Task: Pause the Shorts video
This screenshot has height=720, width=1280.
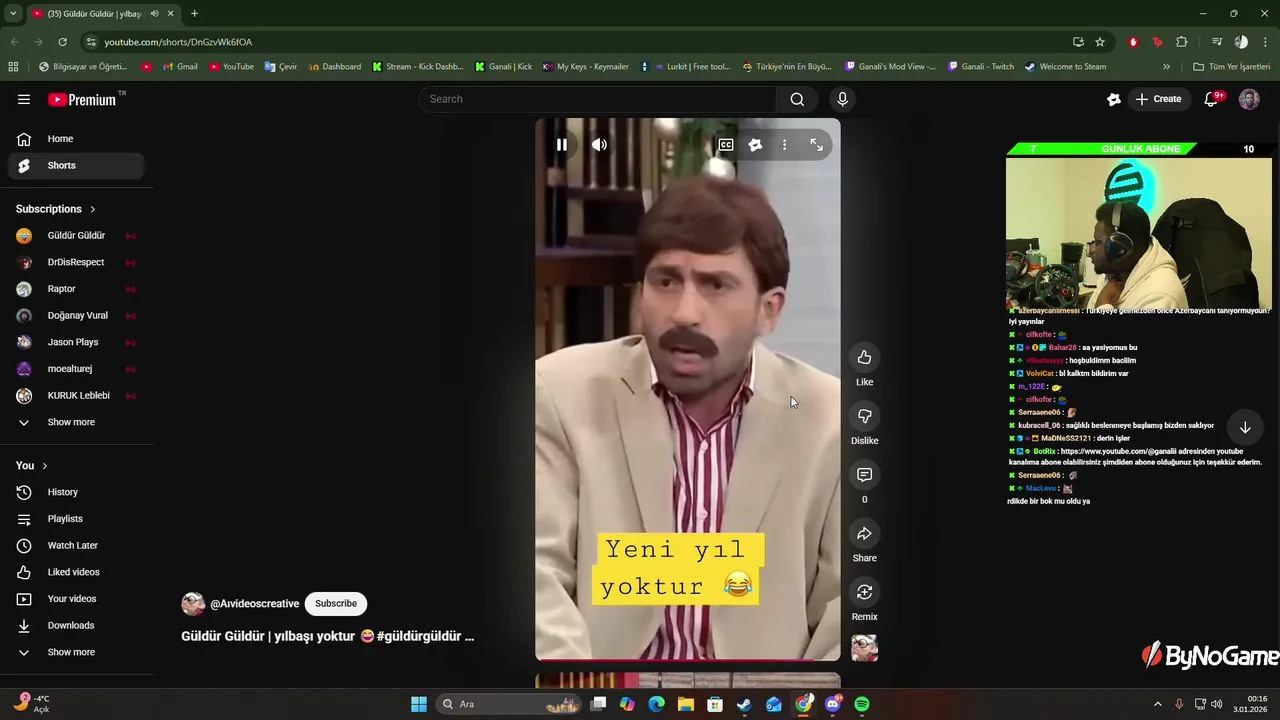Action: (x=562, y=145)
